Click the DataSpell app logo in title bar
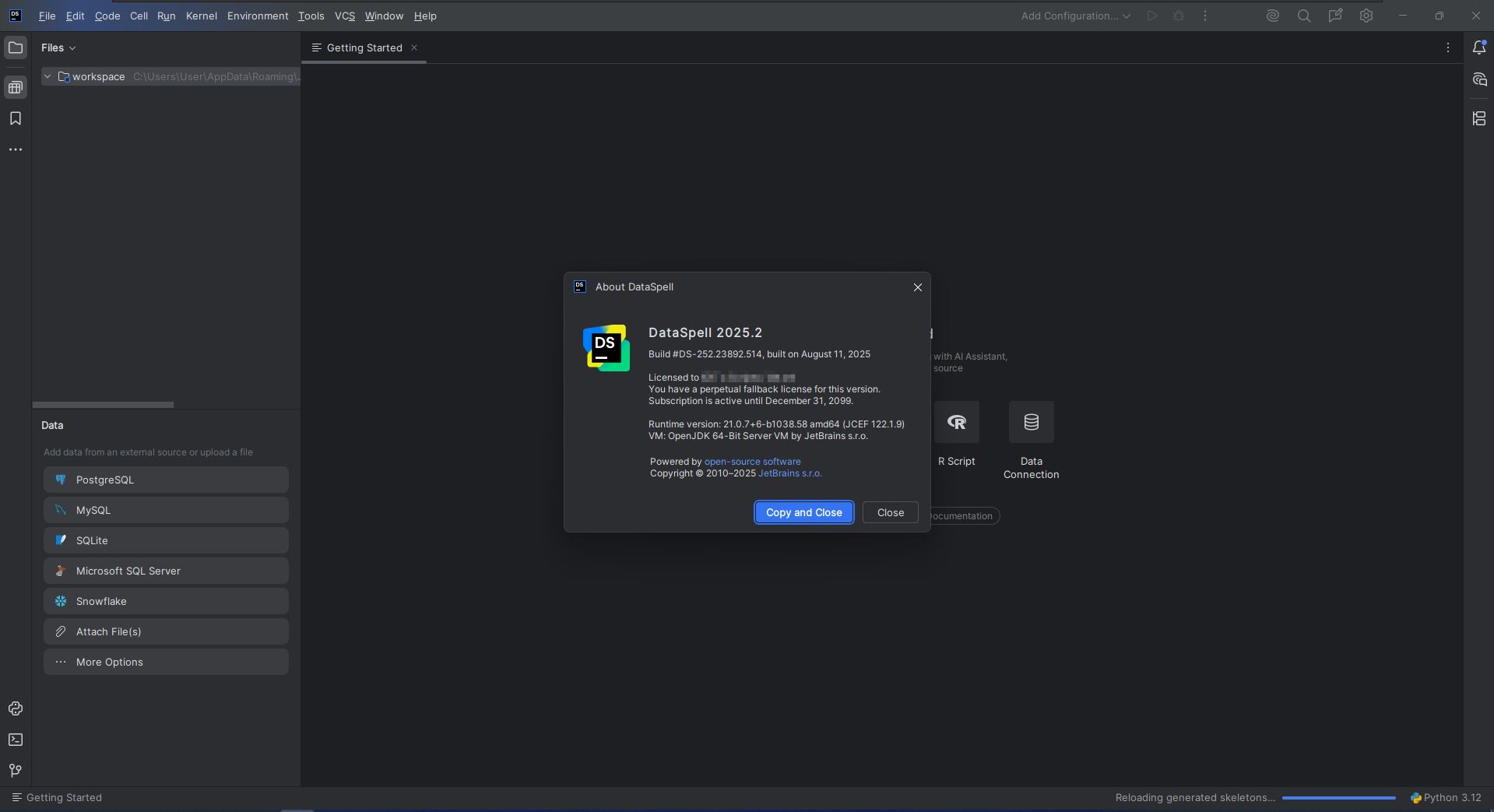This screenshot has height=812, width=1494. pos(15,16)
